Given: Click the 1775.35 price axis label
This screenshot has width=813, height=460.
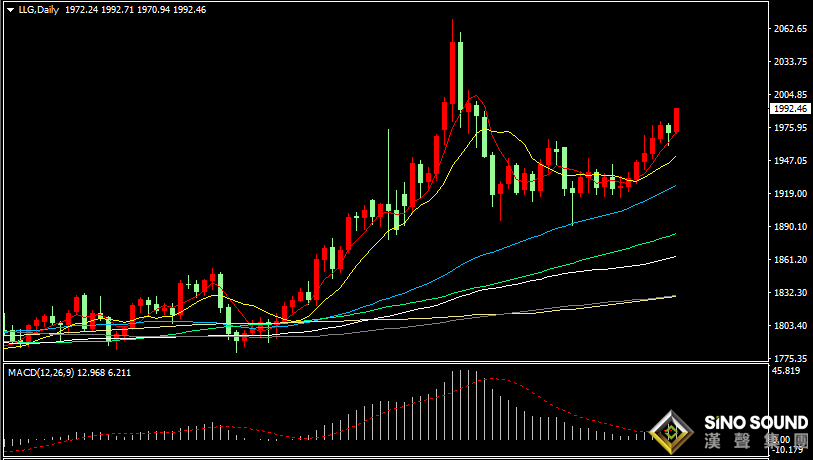Looking at the screenshot, I should [x=791, y=358].
